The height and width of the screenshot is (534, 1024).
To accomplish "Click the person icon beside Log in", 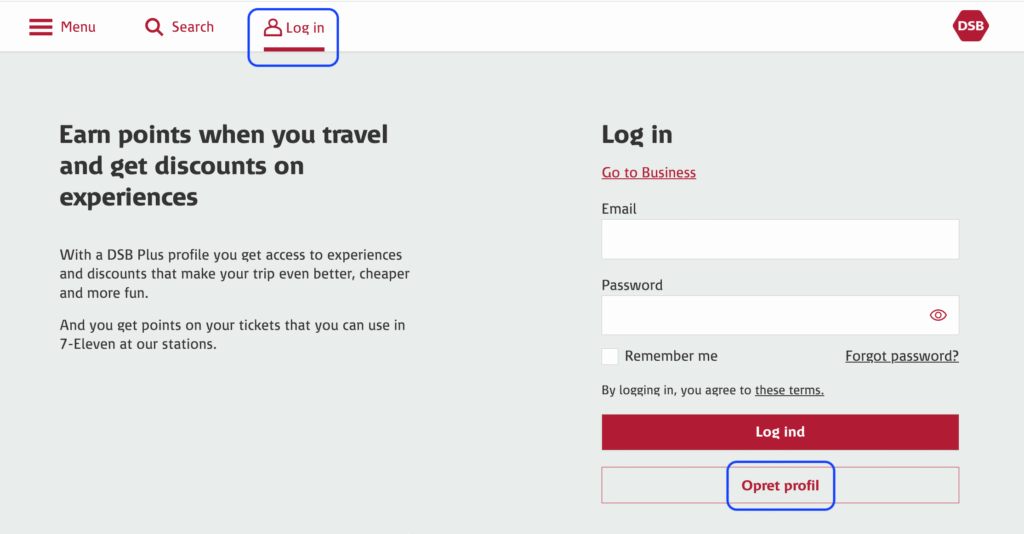I will pyautogui.click(x=272, y=27).
